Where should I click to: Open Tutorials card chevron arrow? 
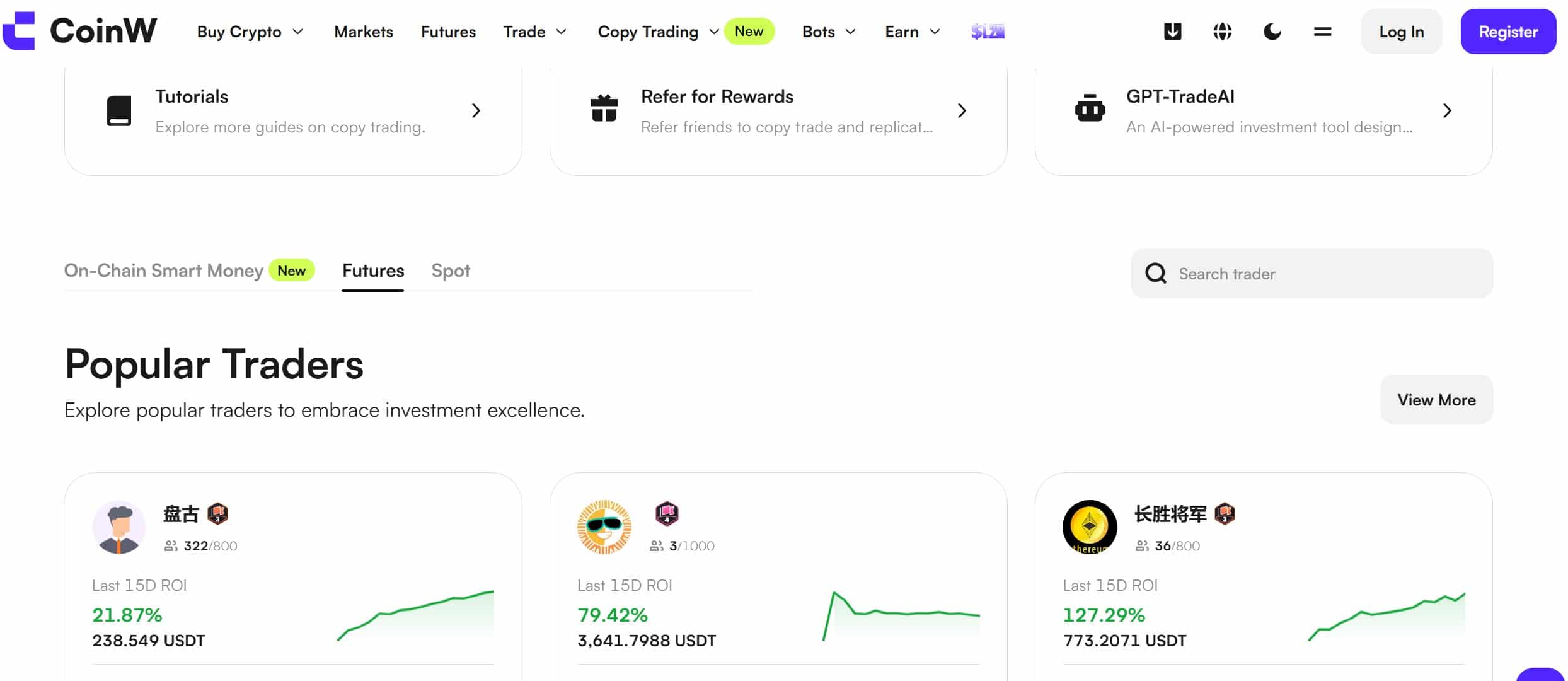476,111
